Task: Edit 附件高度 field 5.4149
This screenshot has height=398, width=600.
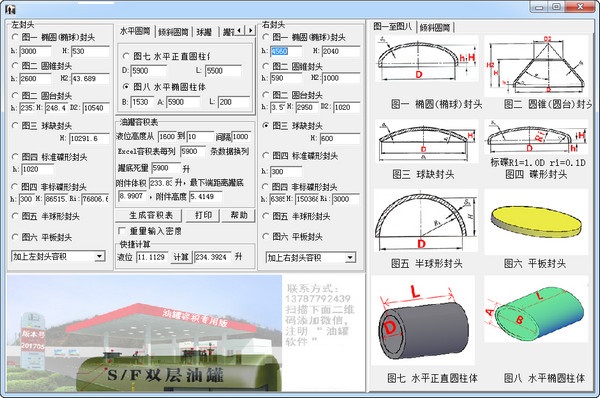Action: [205, 197]
